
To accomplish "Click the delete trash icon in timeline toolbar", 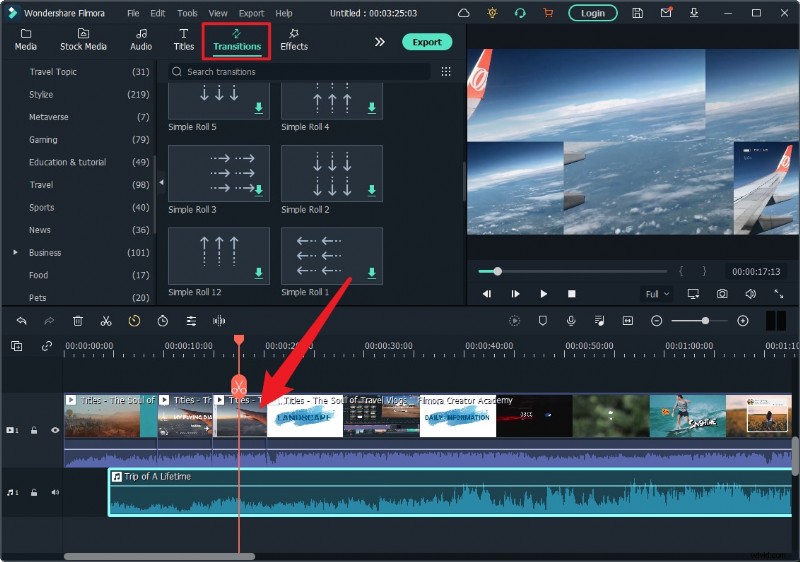I will tap(78, 321).
